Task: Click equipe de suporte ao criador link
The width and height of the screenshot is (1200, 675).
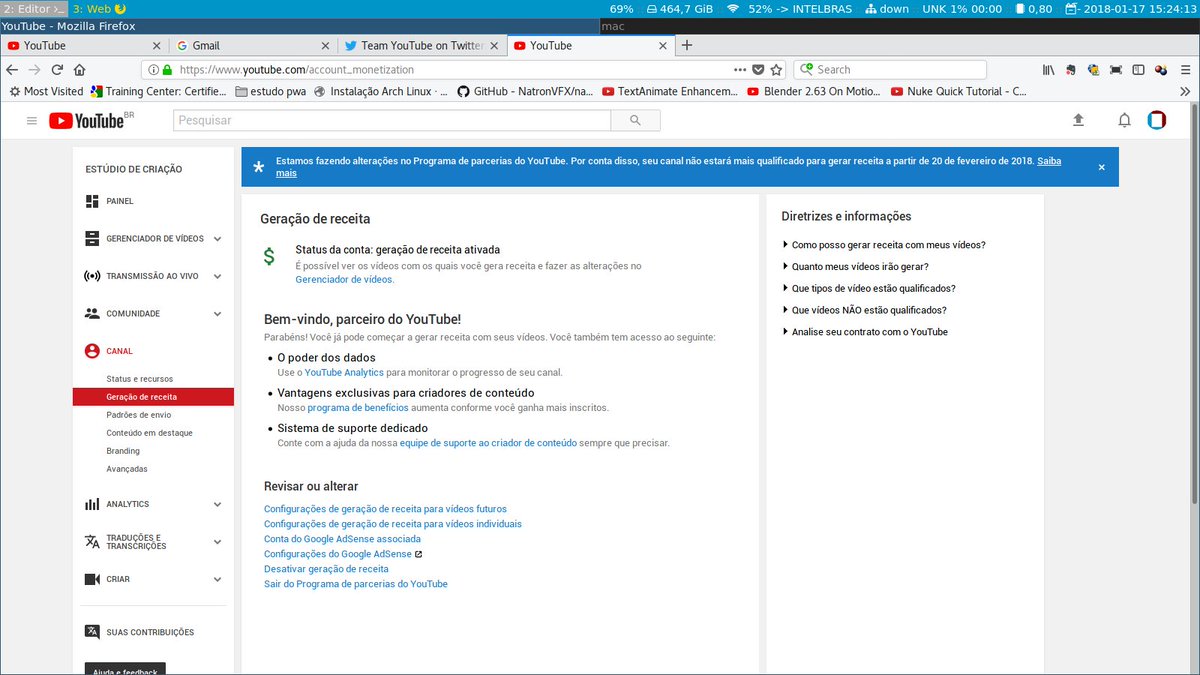Action: 488,443
